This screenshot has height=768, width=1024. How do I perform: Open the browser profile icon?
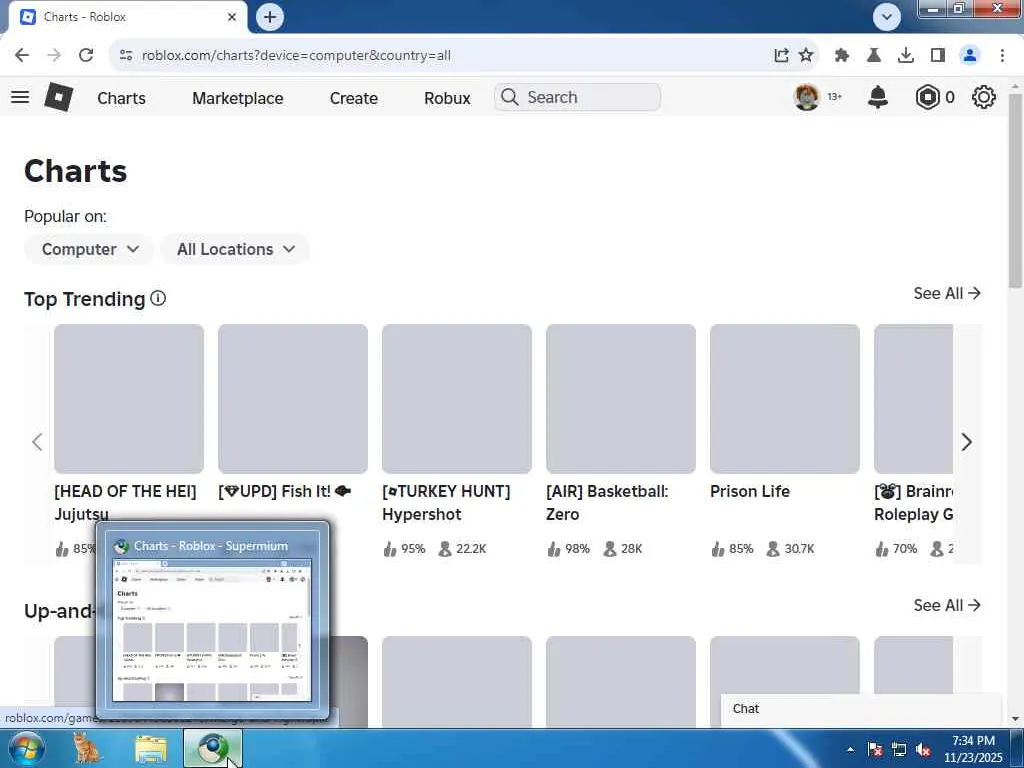(x=970, y=56)
